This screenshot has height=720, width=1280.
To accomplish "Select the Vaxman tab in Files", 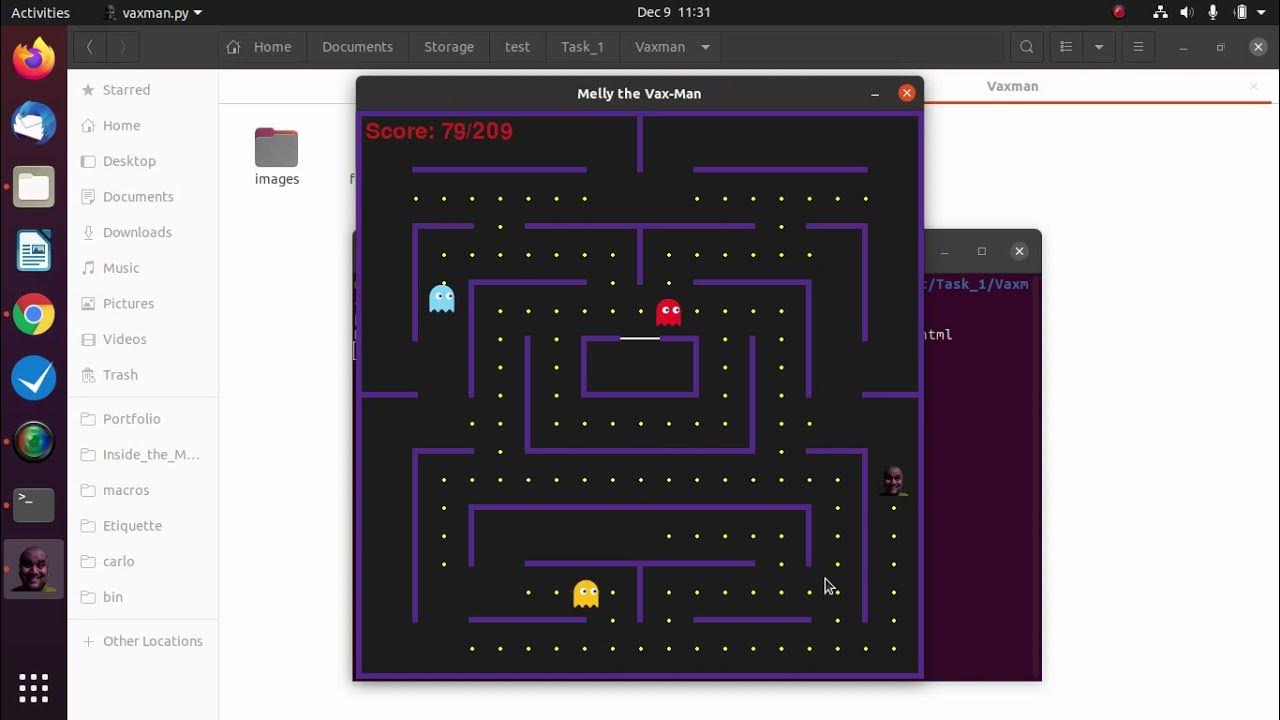I will pos(1013,86).
